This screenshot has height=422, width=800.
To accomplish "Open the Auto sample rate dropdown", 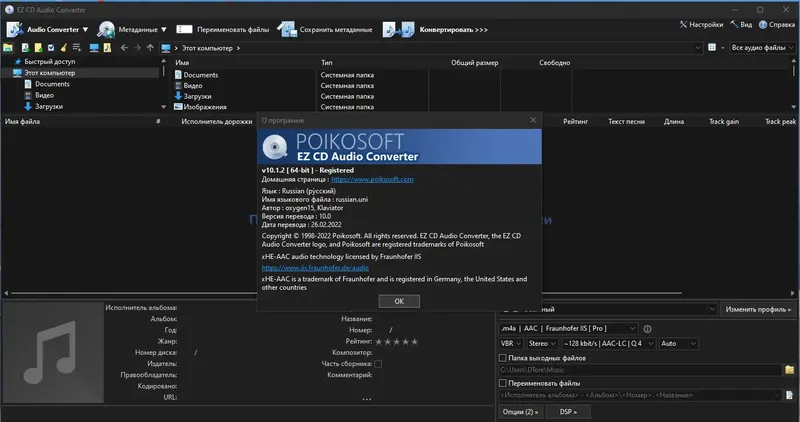I will click(x=678, y=344).
